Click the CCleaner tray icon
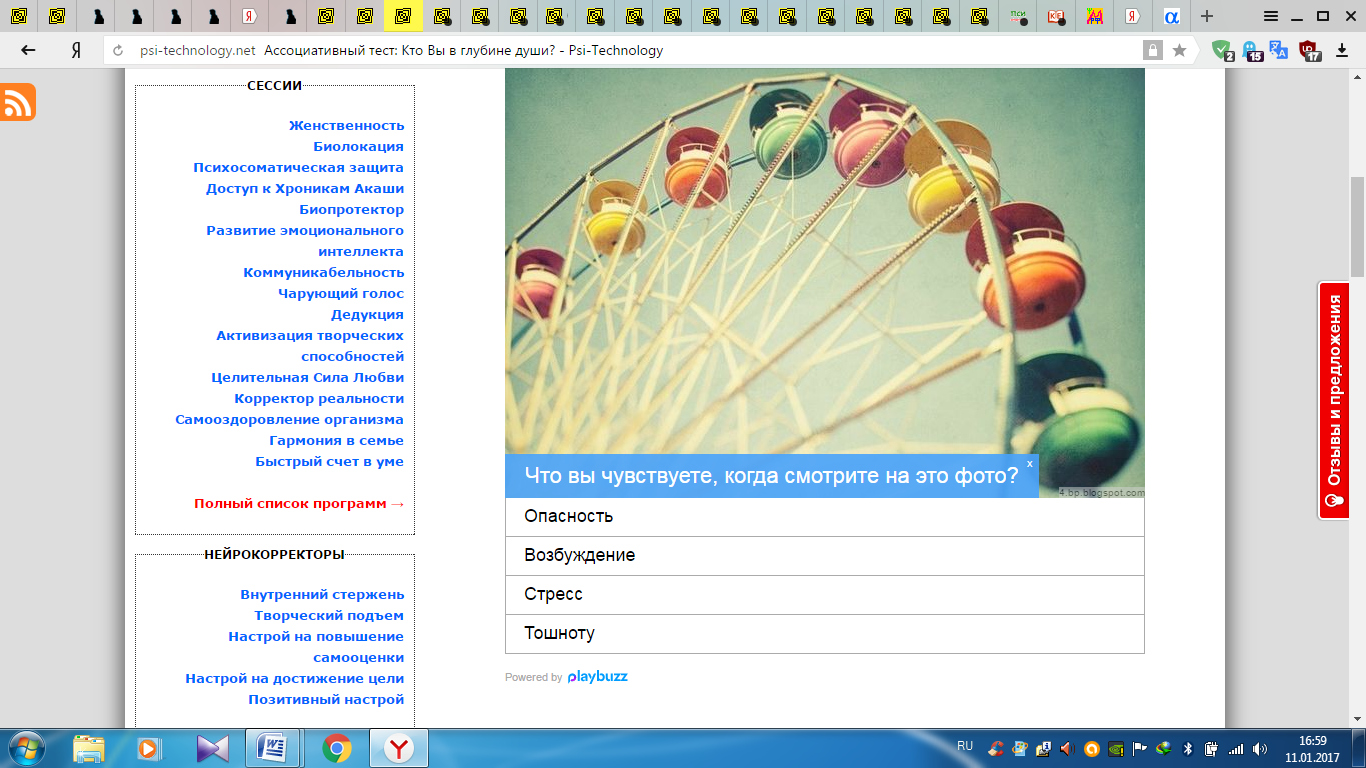1366x768 pixels. click(x=996, y=748)
